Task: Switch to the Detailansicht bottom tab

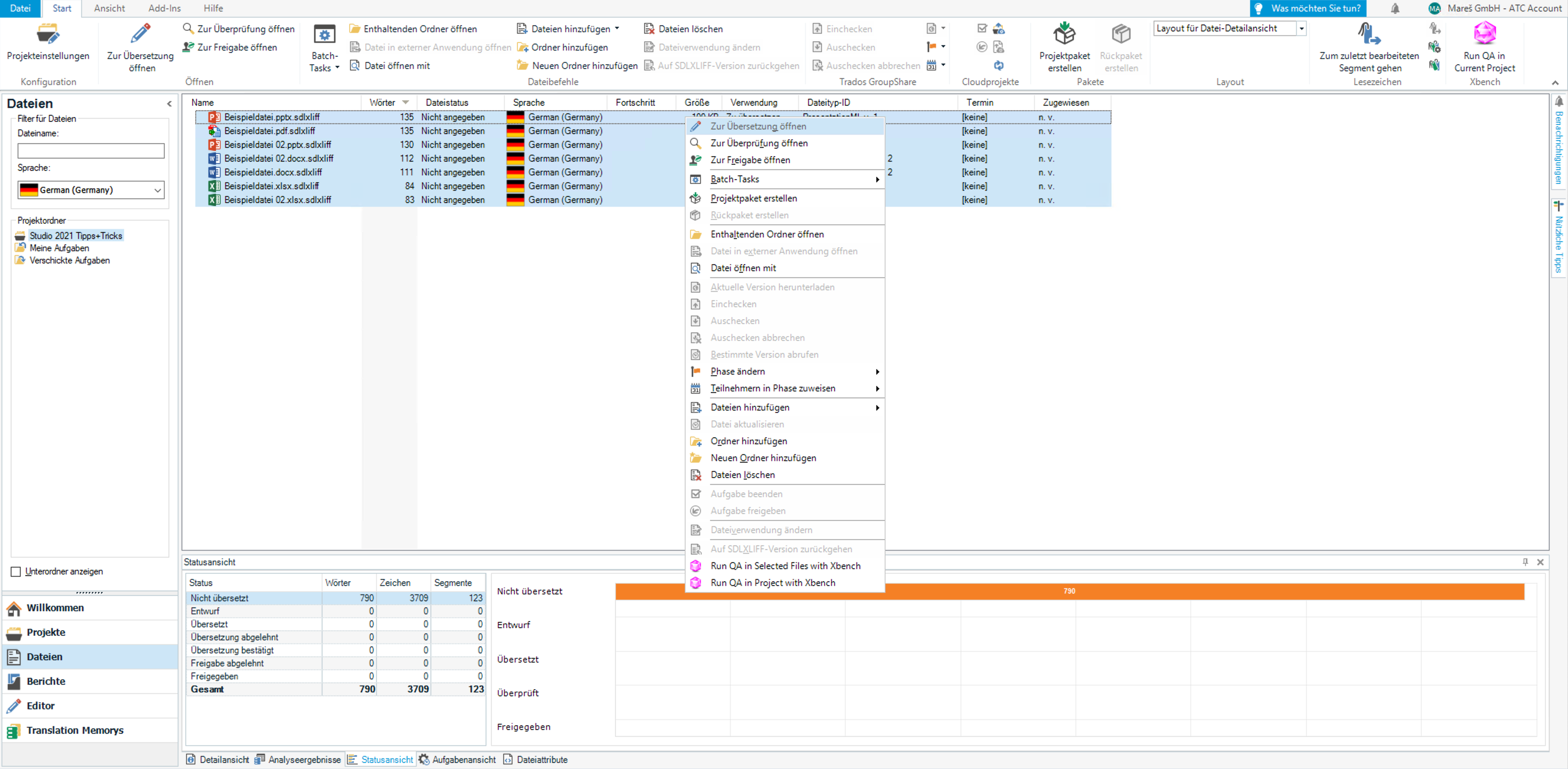Action: click(x=217, y=759)
